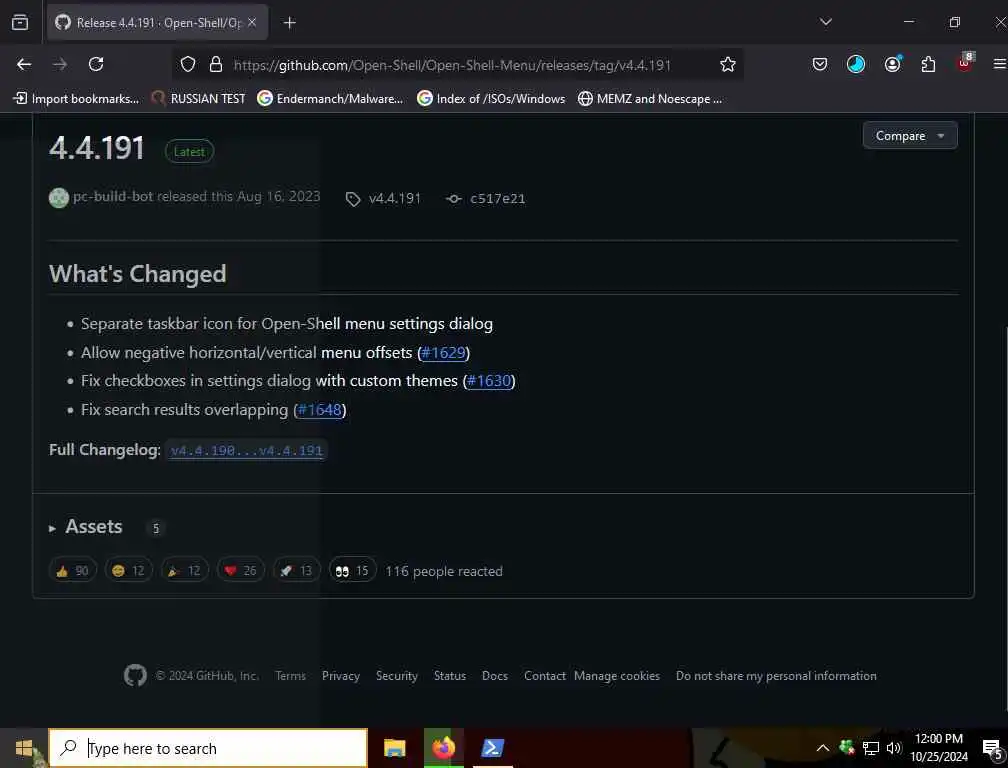Open the Windows Start menu

tap(24, 748)
